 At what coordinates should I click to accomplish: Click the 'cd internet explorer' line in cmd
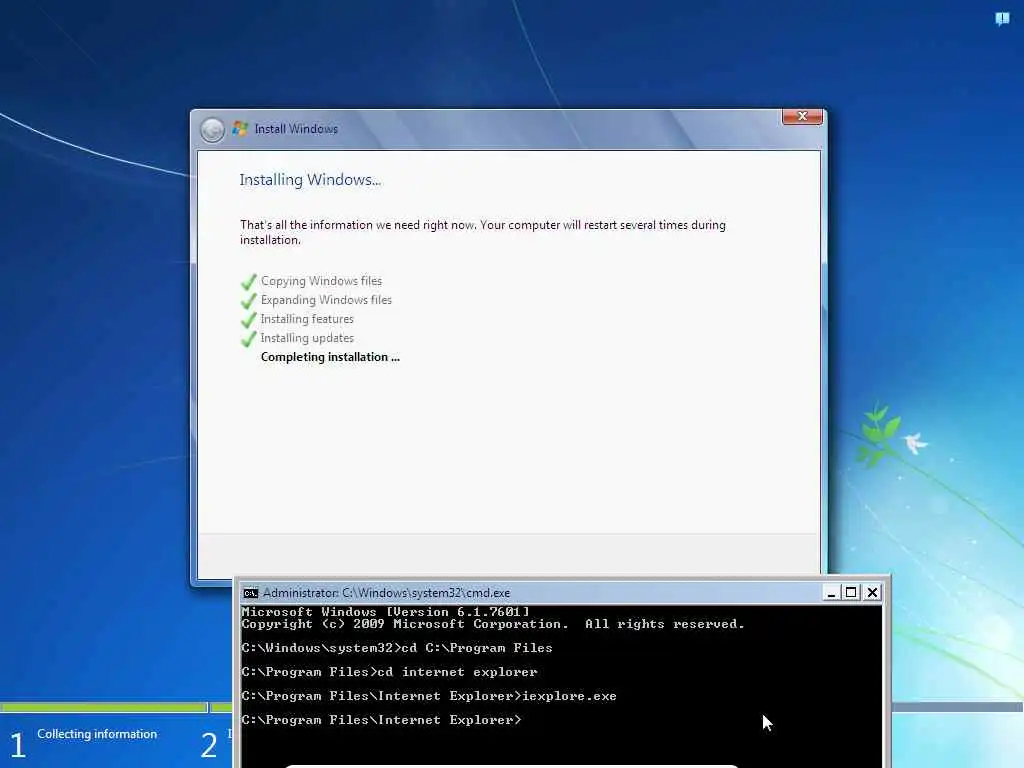coord(389,672)
